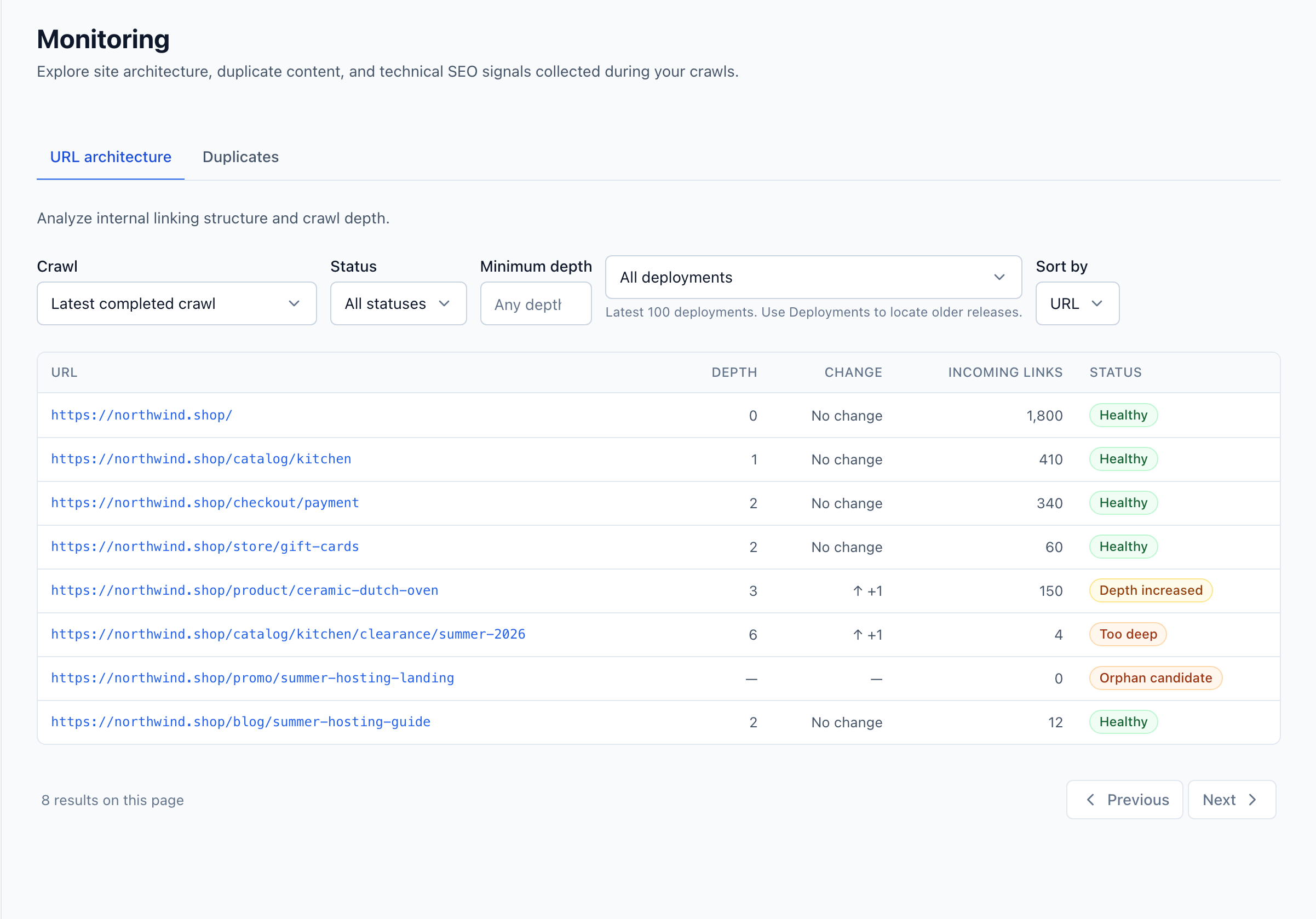Screen dimensions: 1316x919
Task: Click the Healthy badge for catalog/kitchen
Action: [x=1123, y=459]
